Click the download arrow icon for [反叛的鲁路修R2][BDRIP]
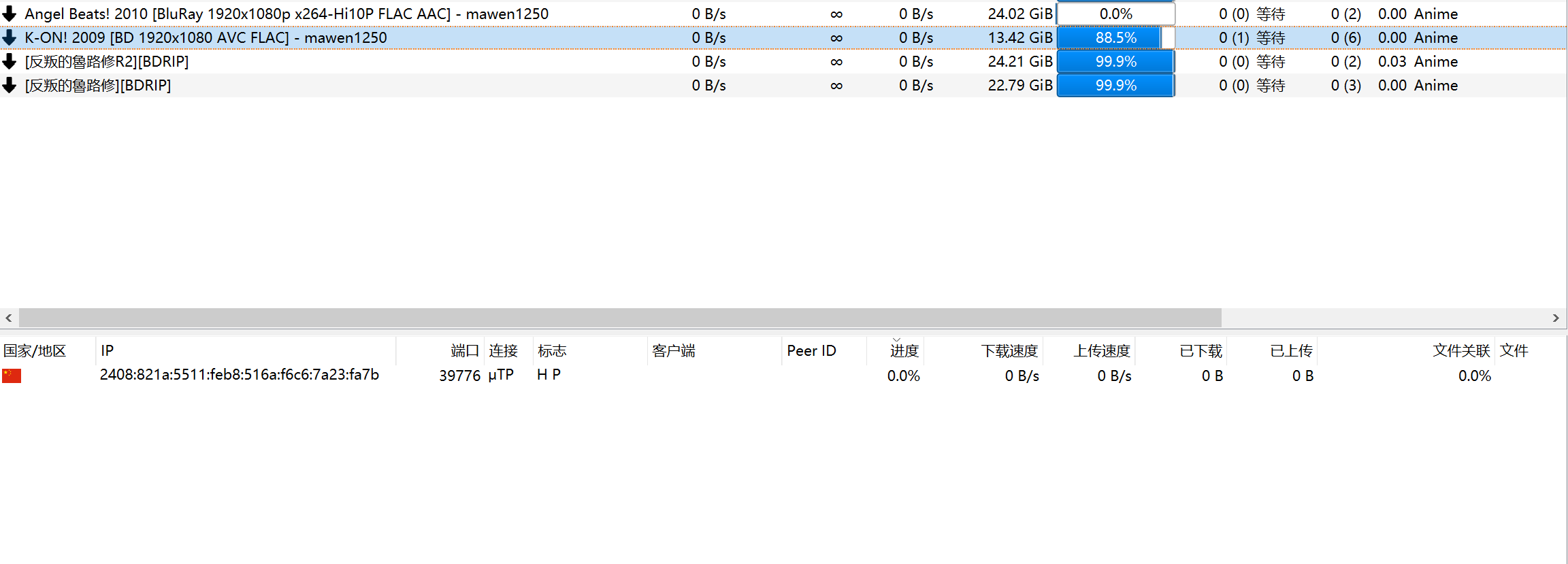 pyautogui.click(x=10, y=61)
